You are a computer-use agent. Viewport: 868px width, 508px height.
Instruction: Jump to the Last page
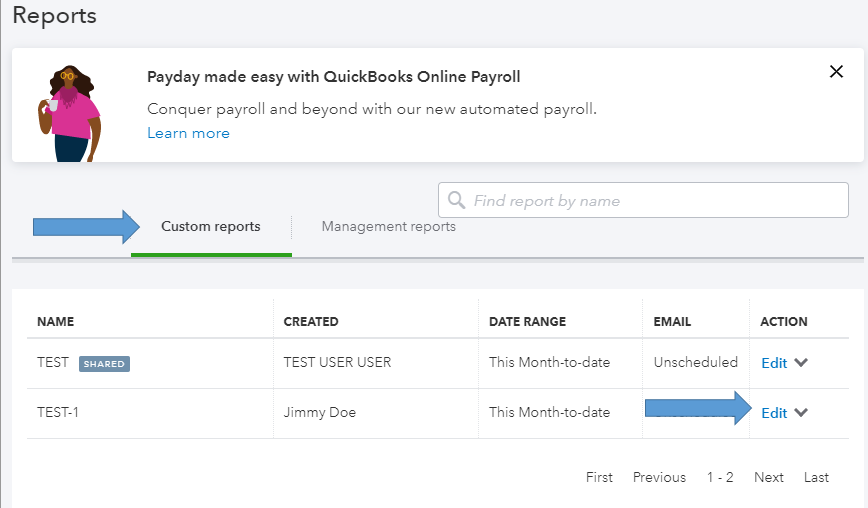(x=816, y=477)
